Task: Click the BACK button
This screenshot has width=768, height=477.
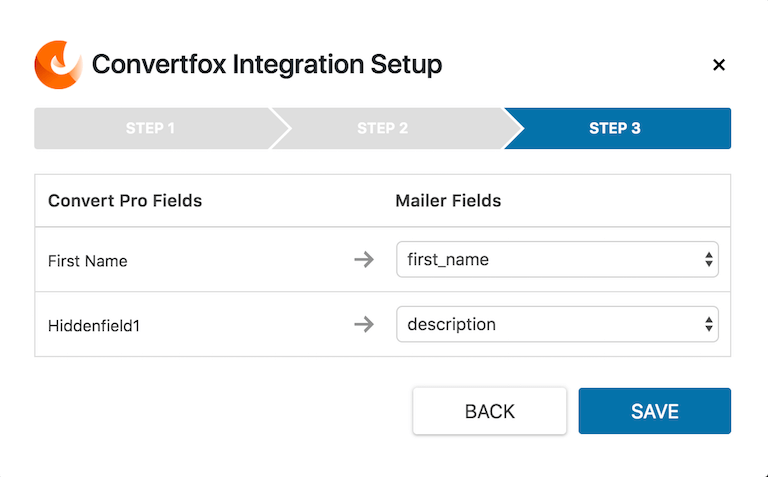Action: tap(490, 411)
